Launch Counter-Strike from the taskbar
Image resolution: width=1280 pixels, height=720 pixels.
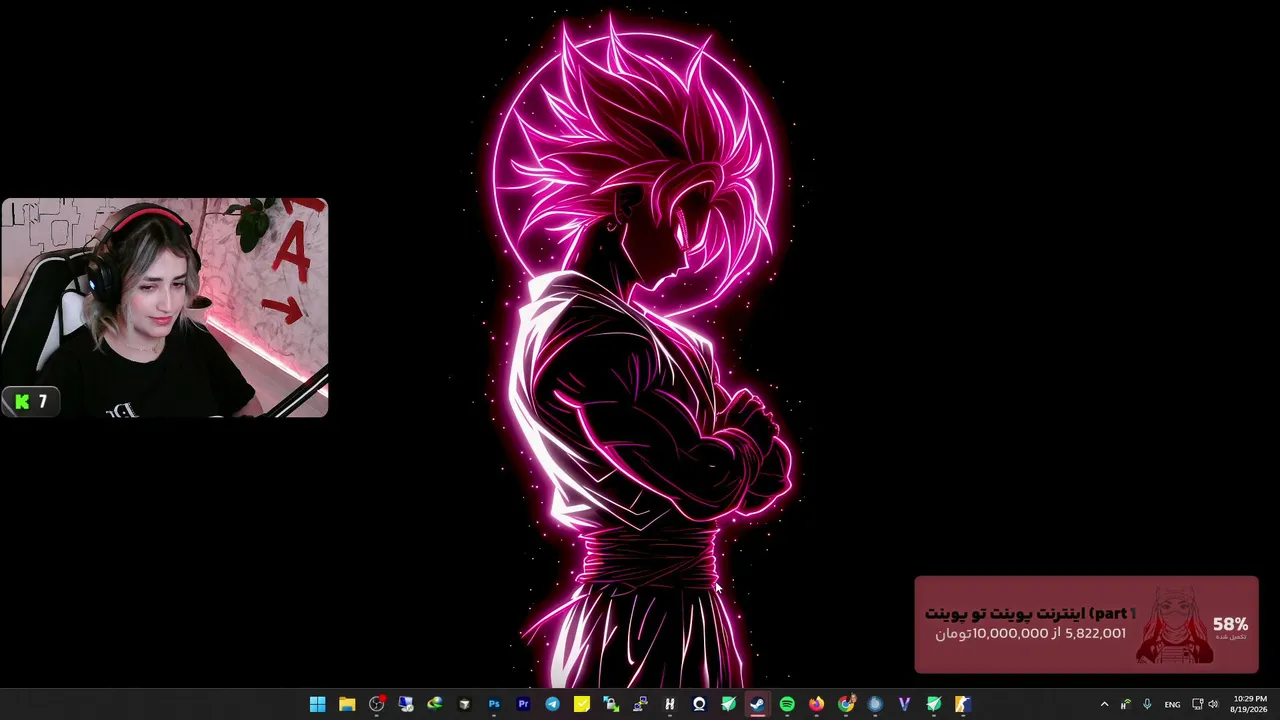coord(963,704)
